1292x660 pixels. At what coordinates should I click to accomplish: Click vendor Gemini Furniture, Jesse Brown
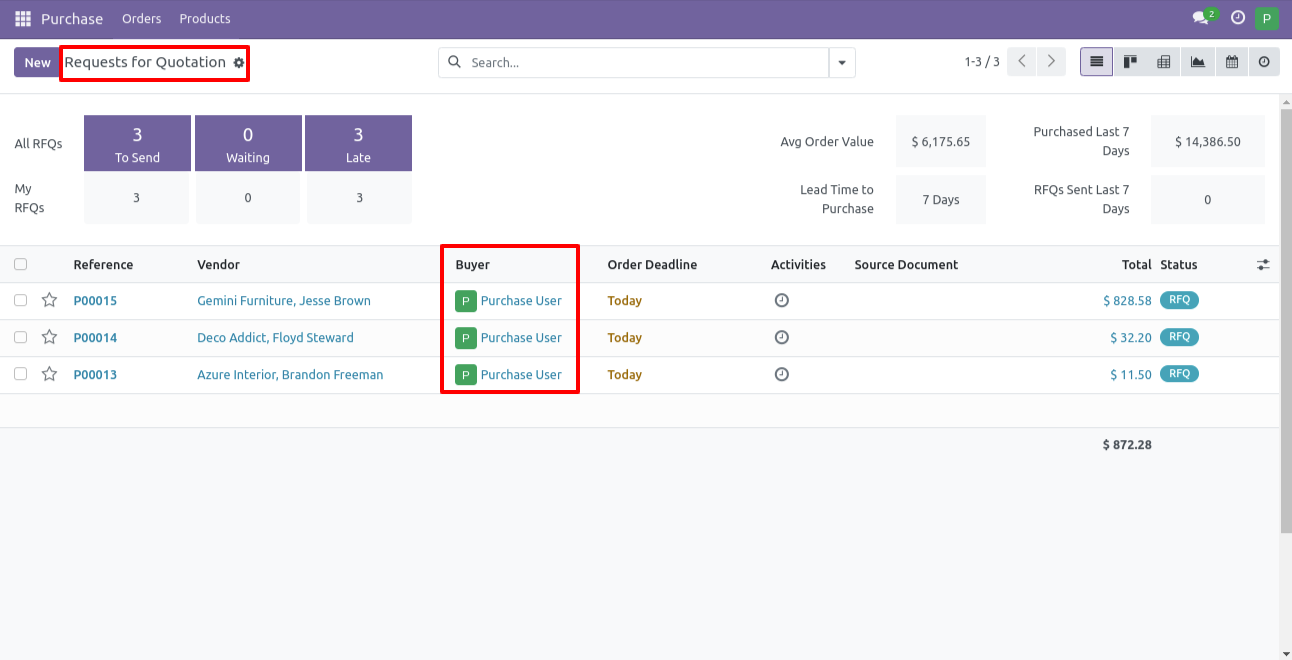284,301
